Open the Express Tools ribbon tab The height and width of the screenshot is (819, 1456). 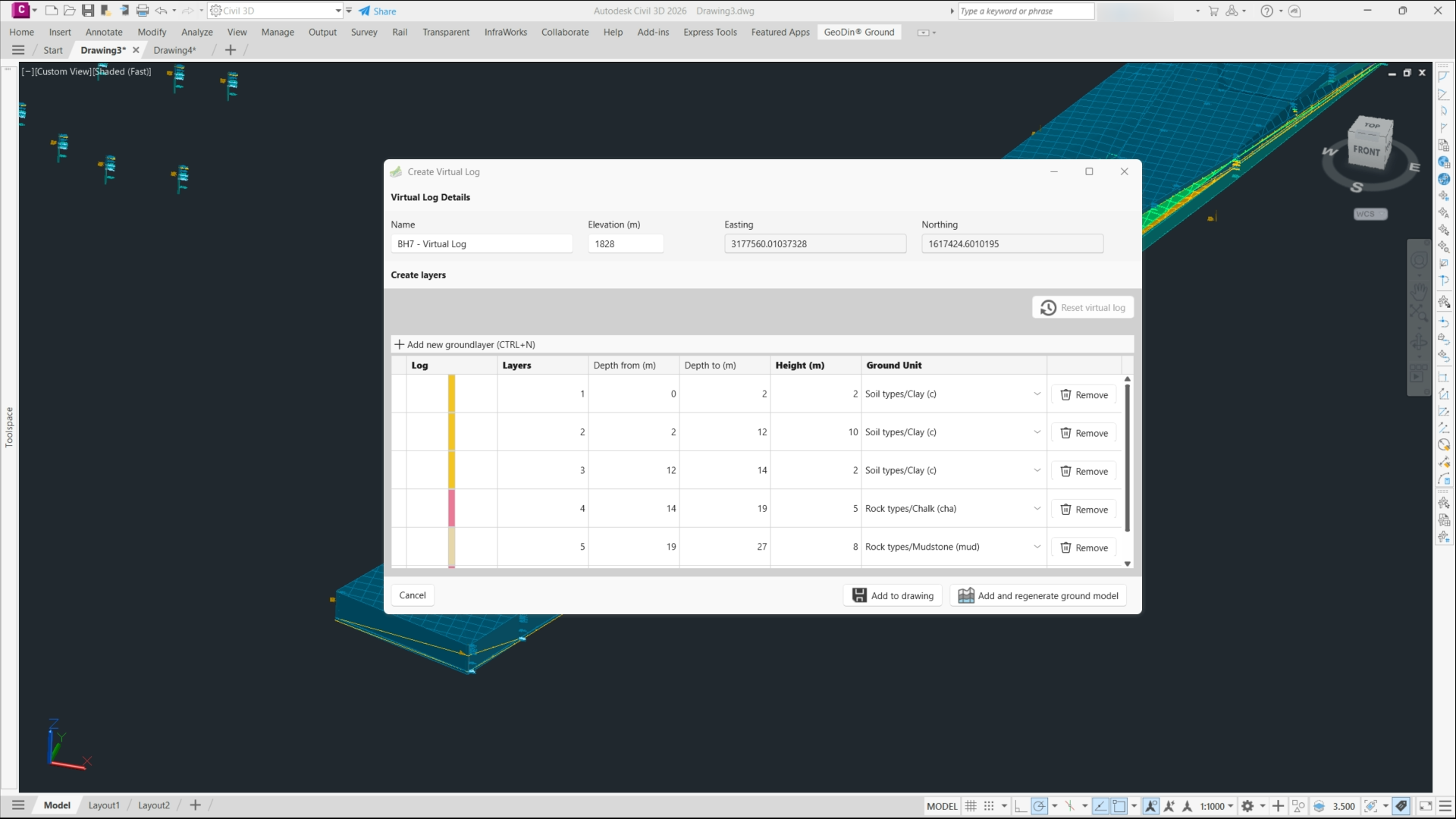(x=710, y=32)
